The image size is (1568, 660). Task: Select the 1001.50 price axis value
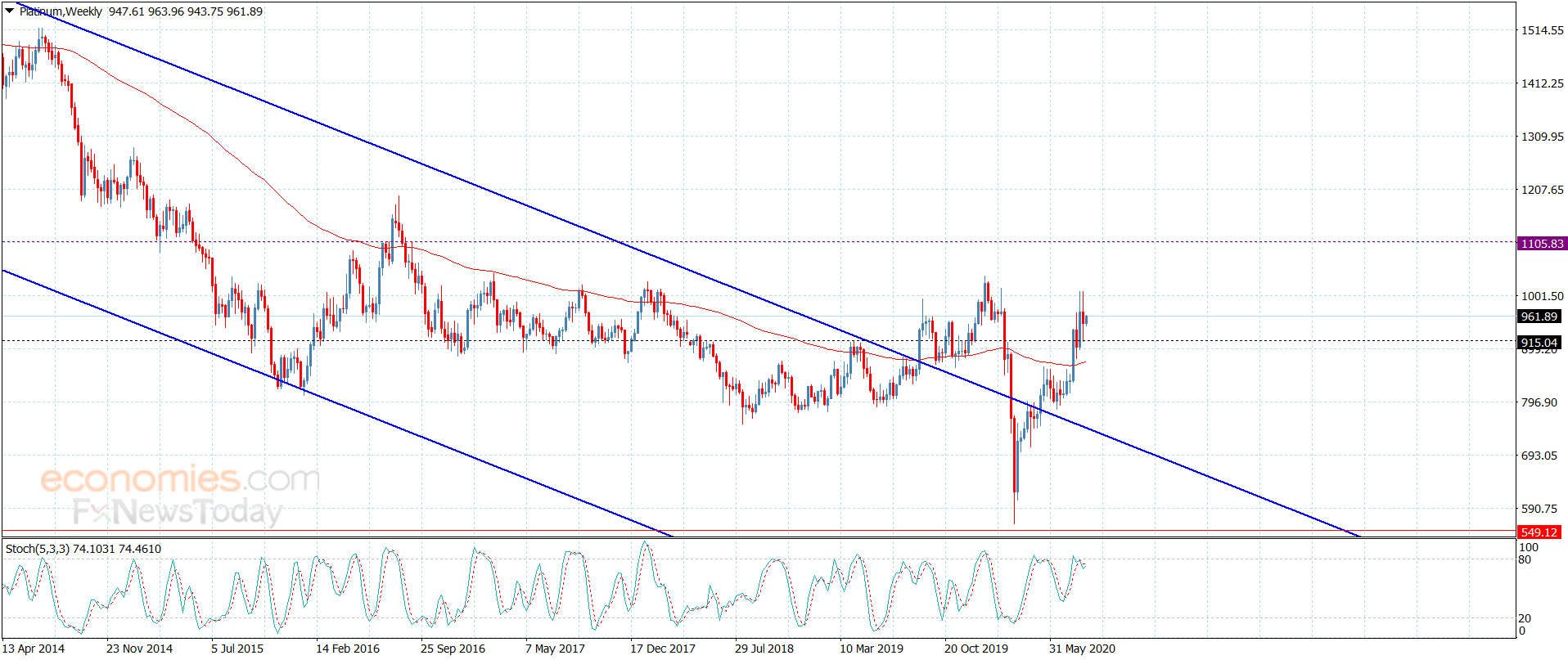point(1542,296)
